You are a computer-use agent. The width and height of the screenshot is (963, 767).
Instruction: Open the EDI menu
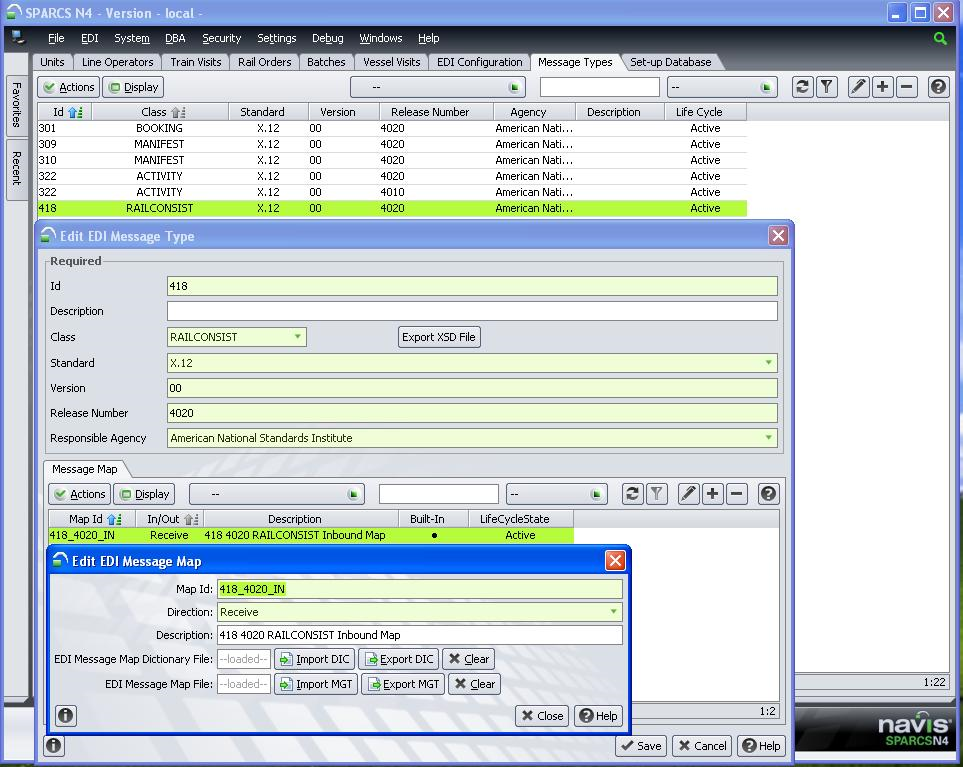tap(90, 38)
